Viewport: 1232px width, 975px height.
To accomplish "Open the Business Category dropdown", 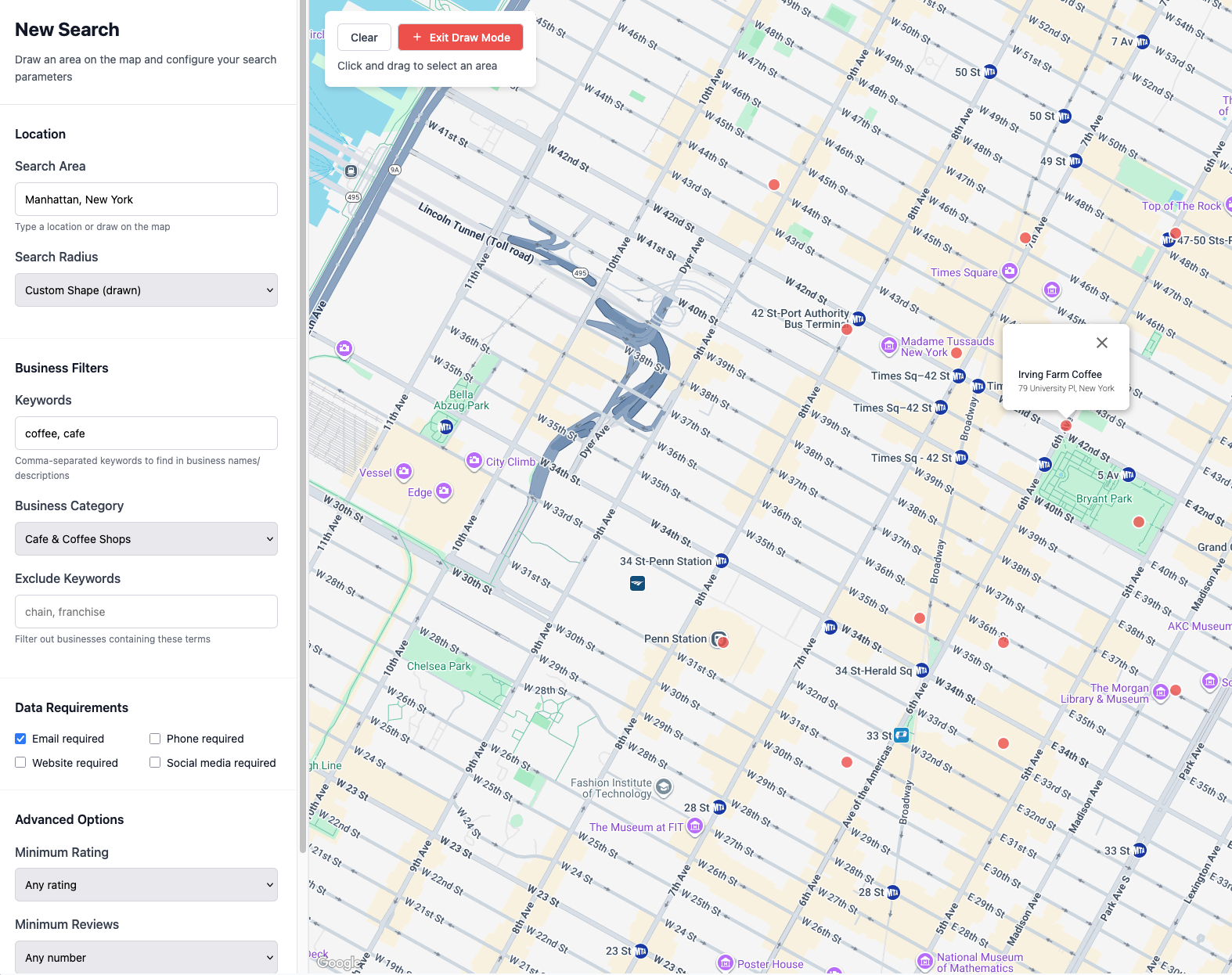I will [146, 539].
